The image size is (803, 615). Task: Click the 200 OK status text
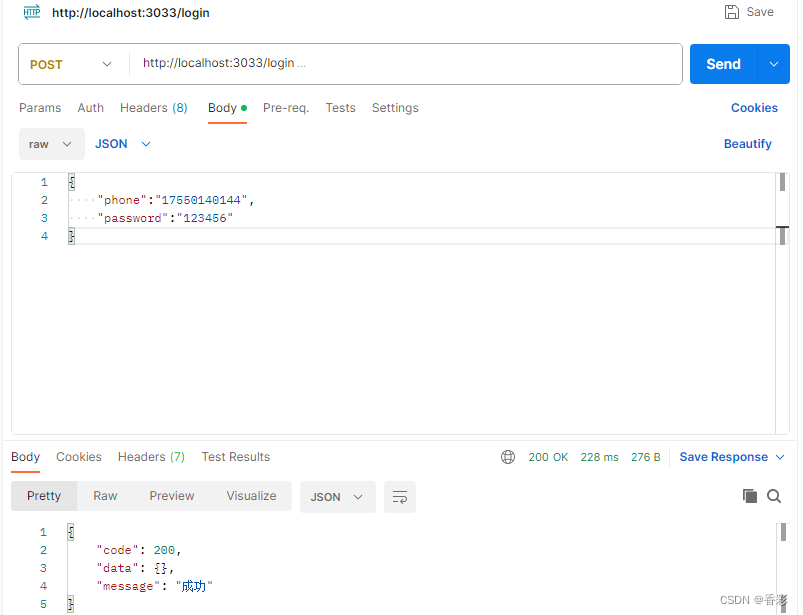[x=548, y=457]
